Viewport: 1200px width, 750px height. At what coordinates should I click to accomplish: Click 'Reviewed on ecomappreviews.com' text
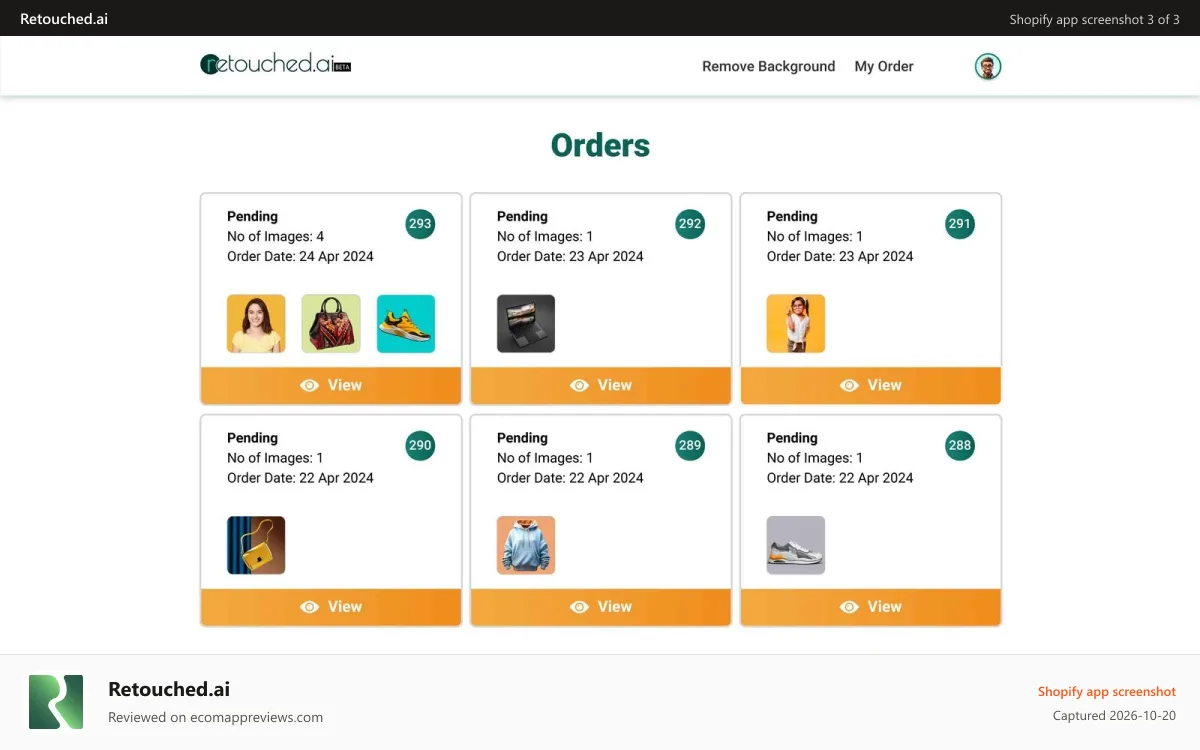point(215,717)
